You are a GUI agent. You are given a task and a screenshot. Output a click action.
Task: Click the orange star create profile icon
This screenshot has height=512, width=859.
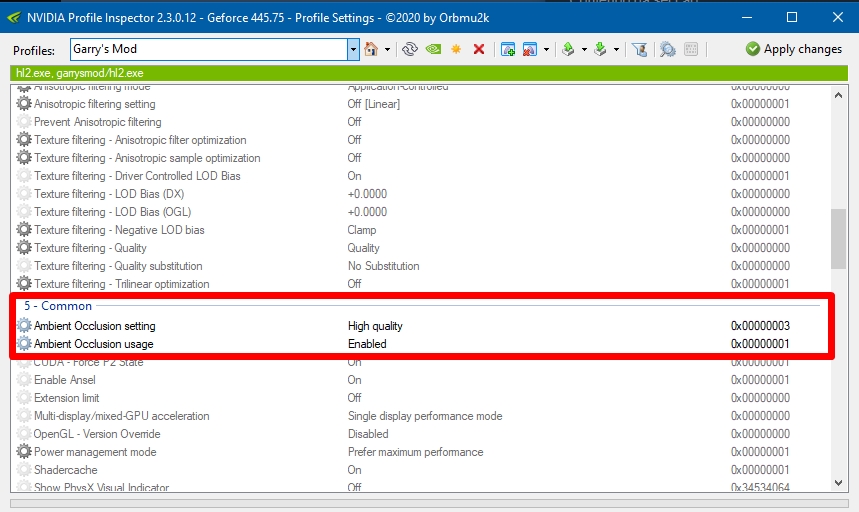[456, 49]
